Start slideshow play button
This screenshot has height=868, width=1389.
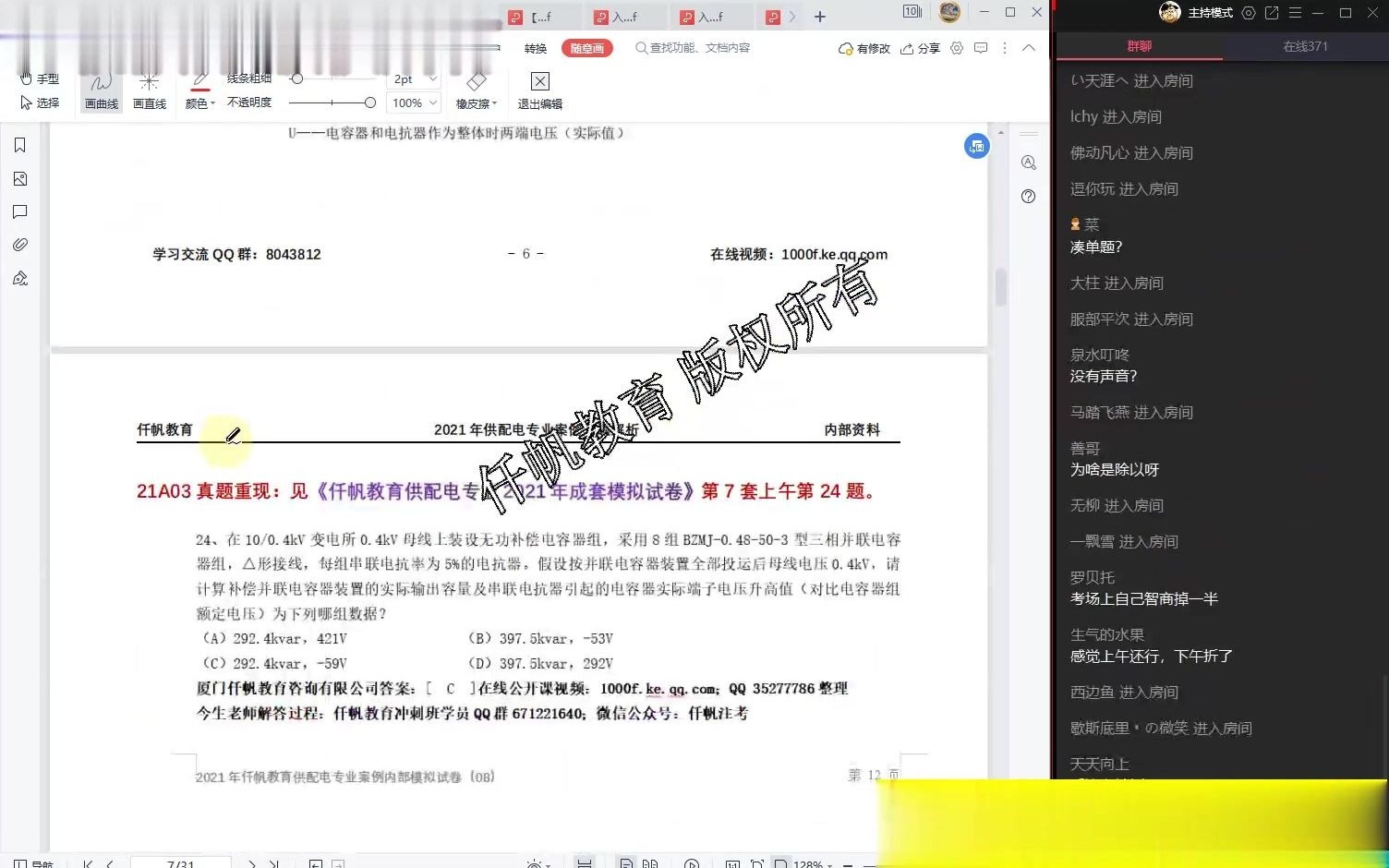[x=692, y=864]
